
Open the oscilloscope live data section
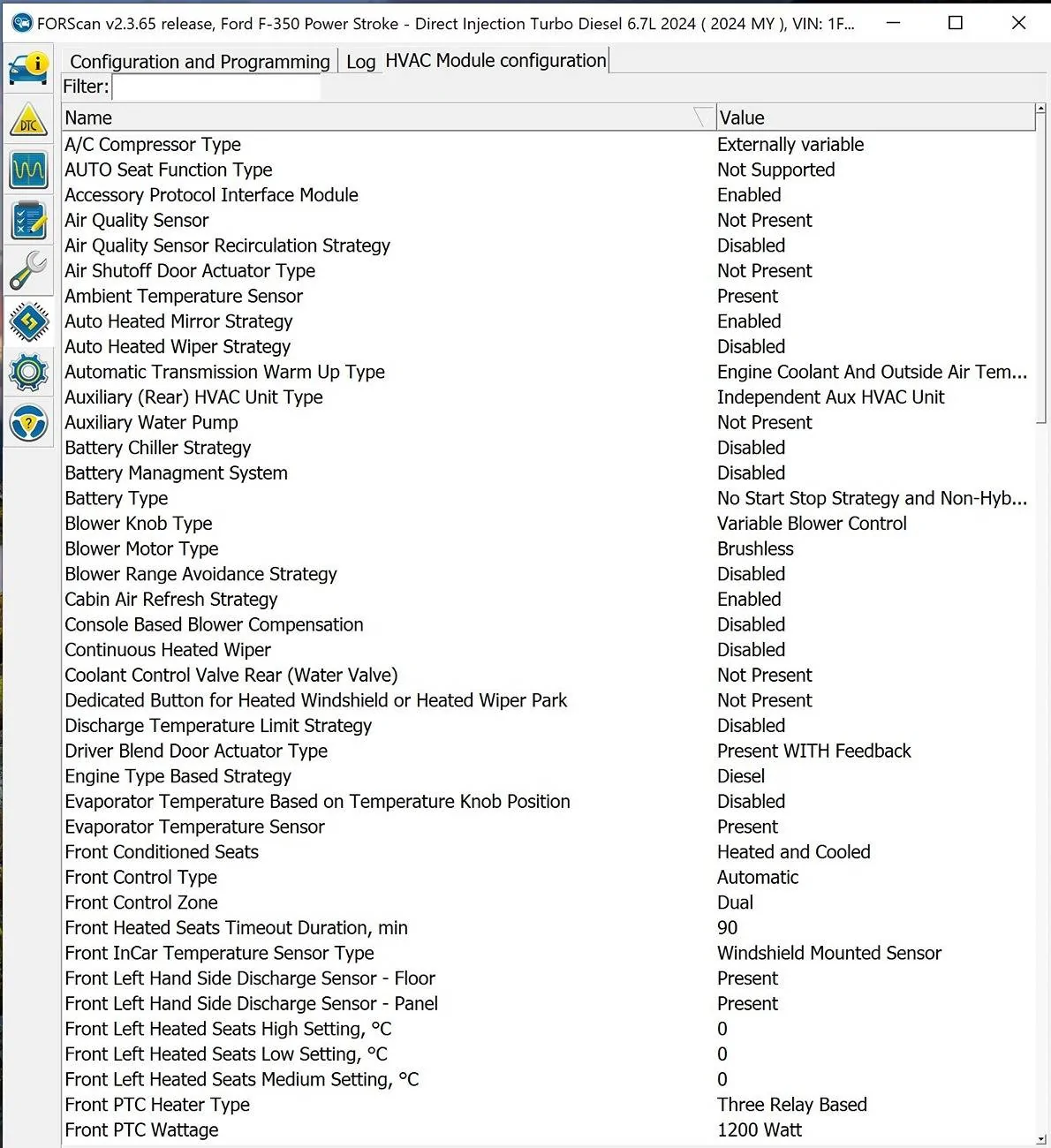(28, 170)
